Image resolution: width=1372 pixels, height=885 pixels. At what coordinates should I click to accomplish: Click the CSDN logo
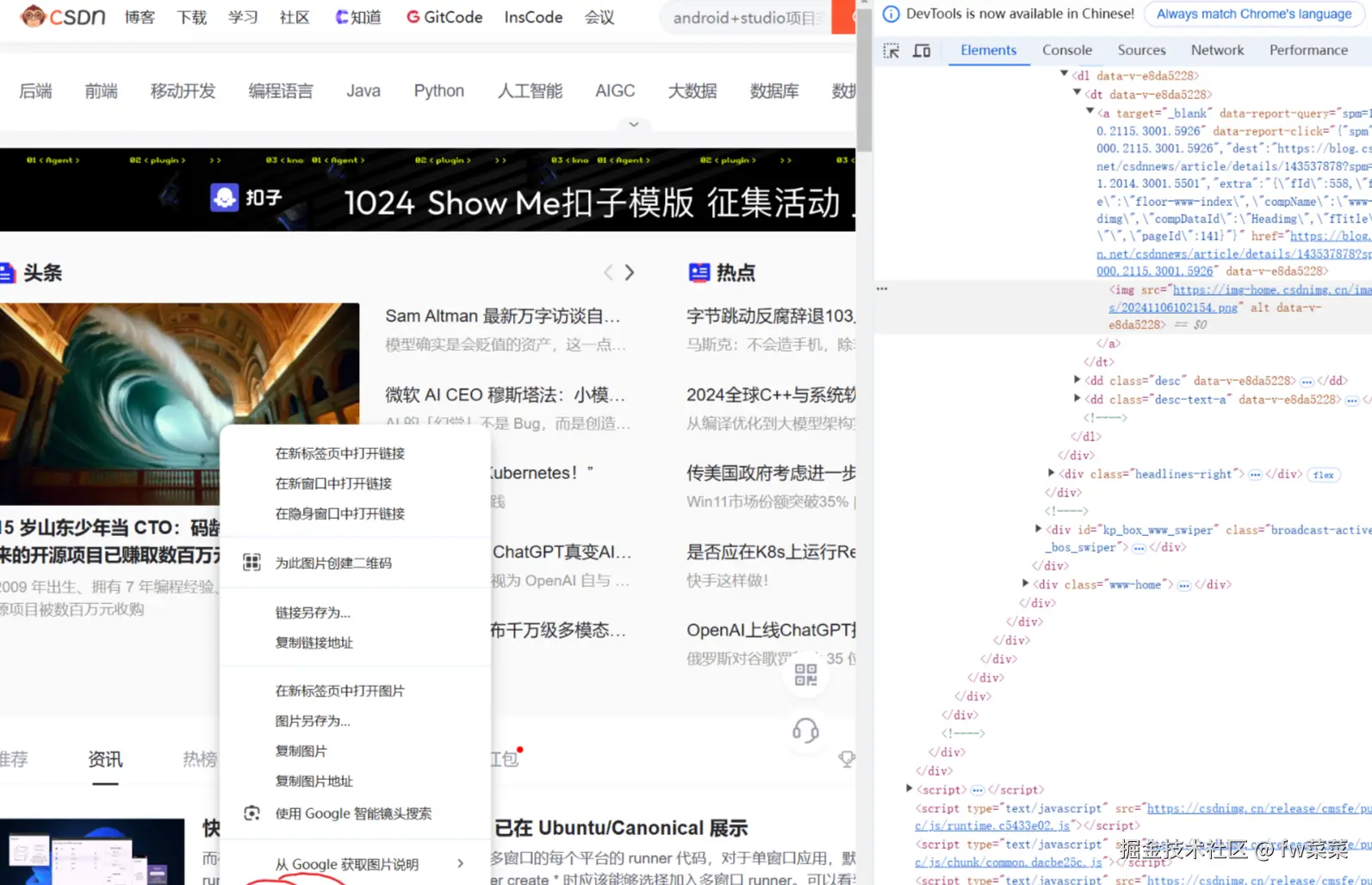[x=63, y=16]
